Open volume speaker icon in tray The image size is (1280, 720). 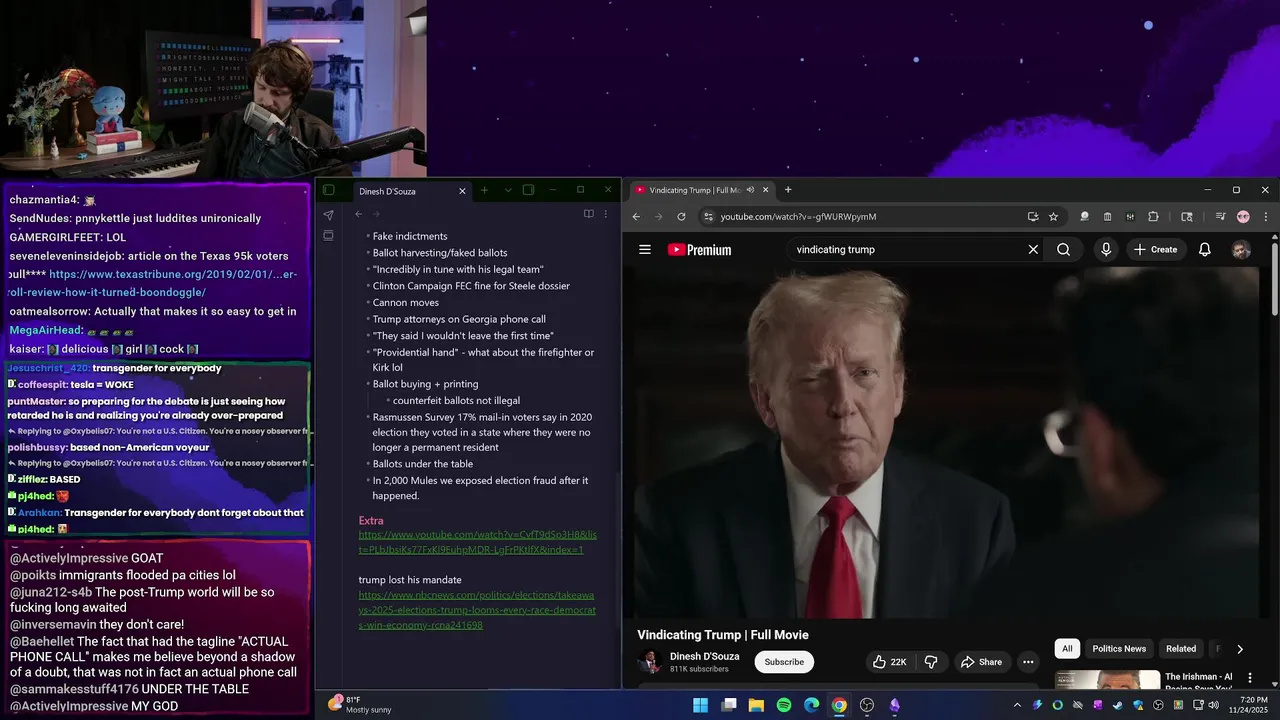pos(1213,705)
